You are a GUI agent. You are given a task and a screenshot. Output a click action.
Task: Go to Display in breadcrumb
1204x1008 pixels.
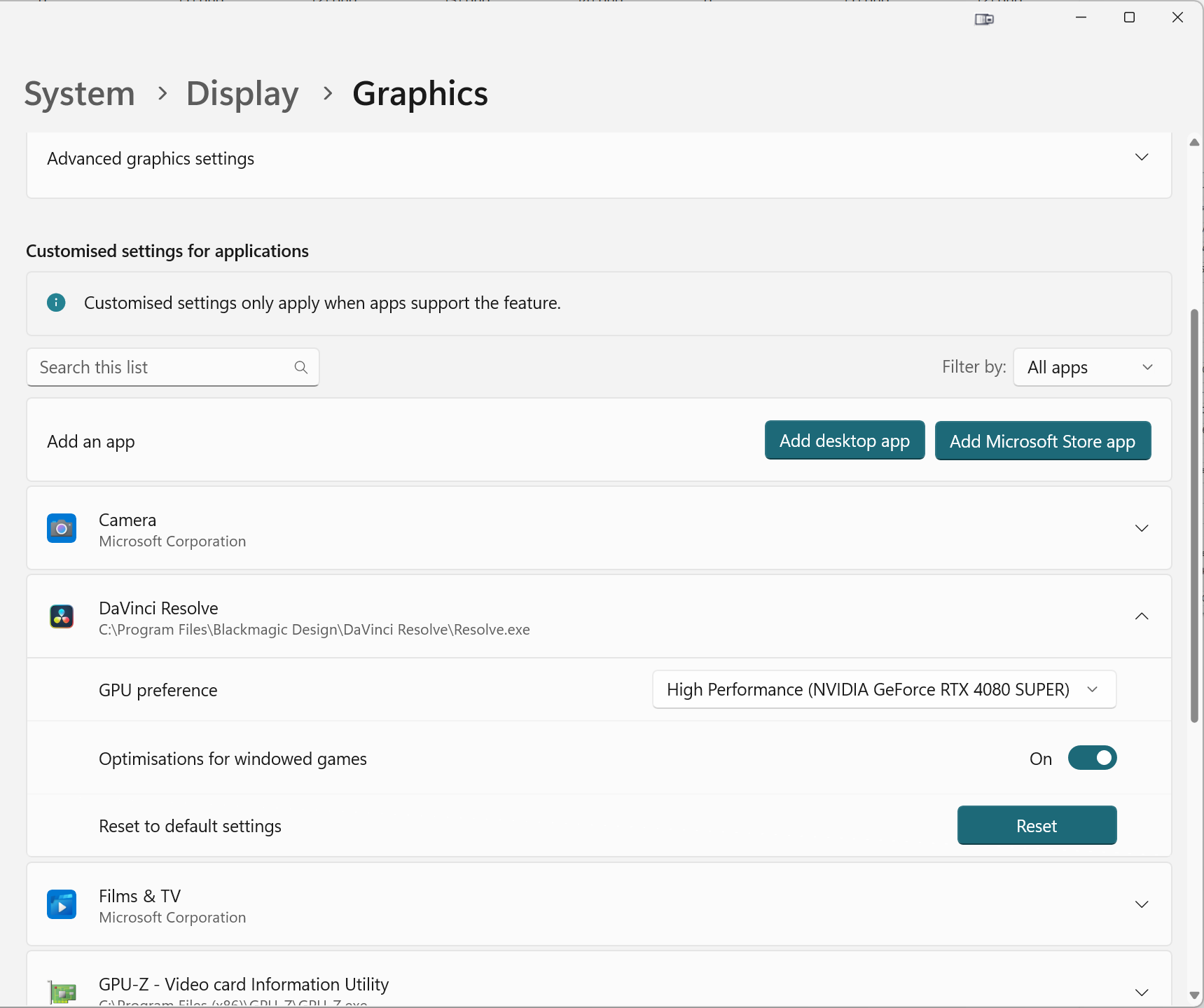(x=242, y=93)
